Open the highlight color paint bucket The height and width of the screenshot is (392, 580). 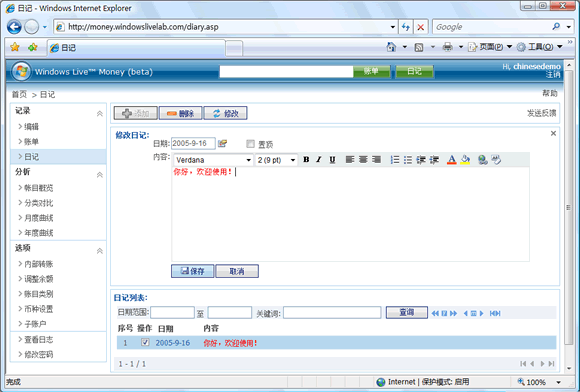point(465,159)
